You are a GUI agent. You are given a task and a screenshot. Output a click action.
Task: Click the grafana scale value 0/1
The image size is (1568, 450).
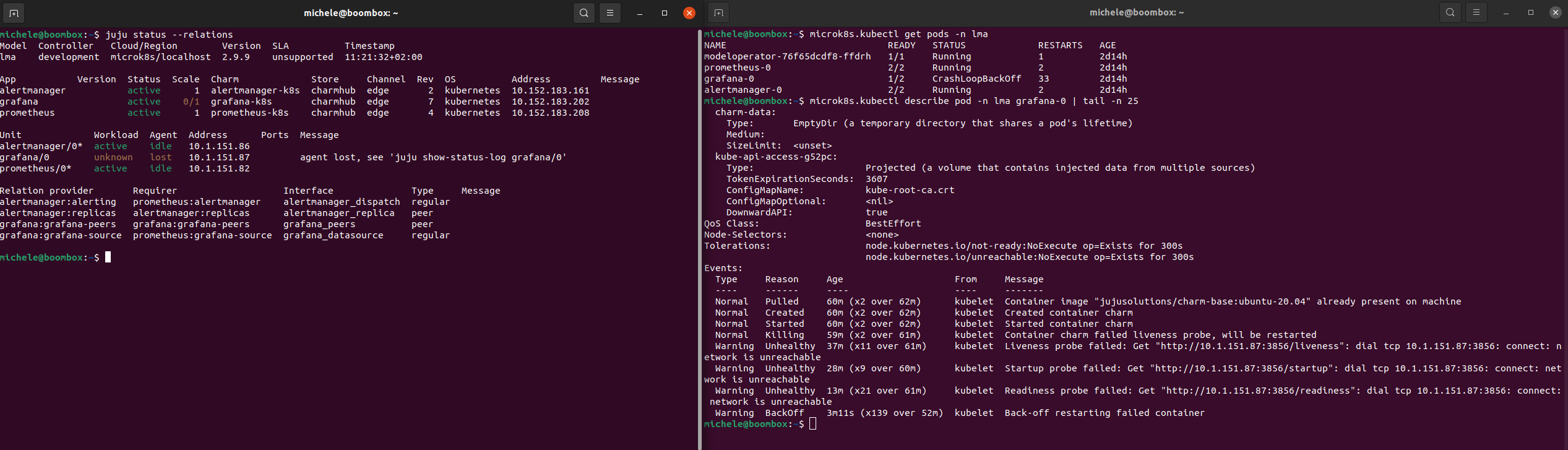tap(191, 102)
